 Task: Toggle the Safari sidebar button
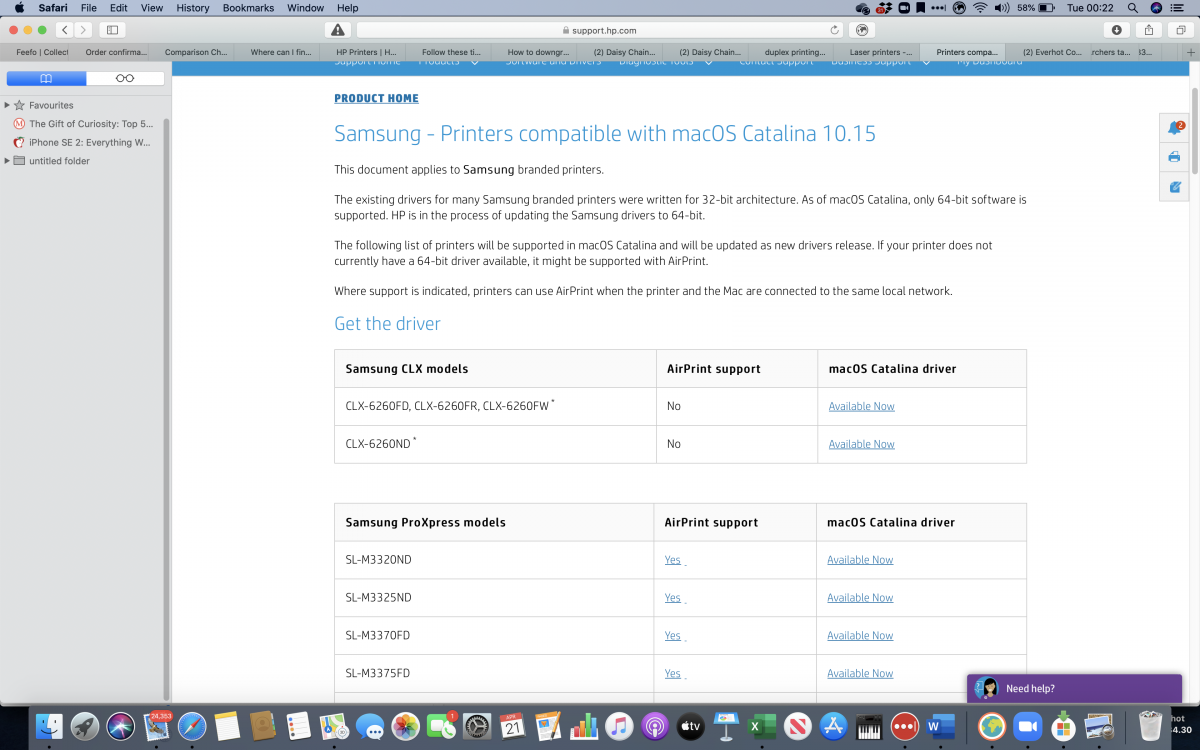(112, 30)
